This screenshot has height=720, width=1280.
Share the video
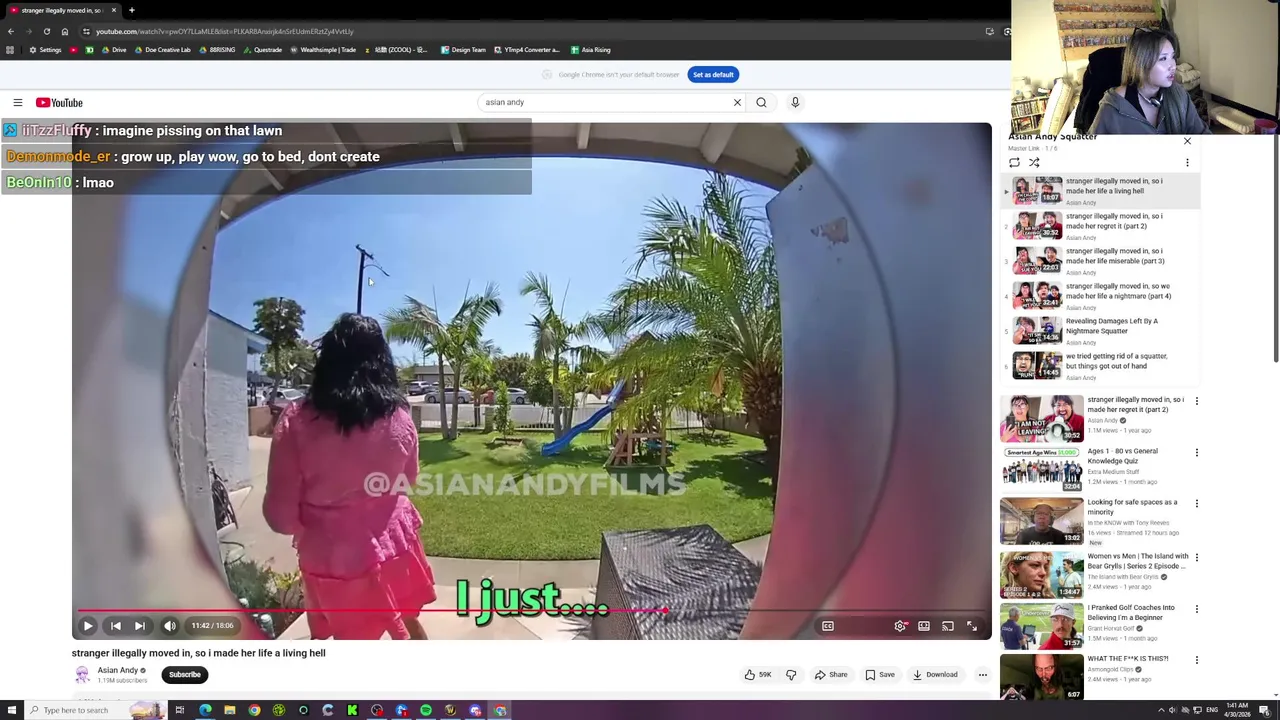coord(830,675)
